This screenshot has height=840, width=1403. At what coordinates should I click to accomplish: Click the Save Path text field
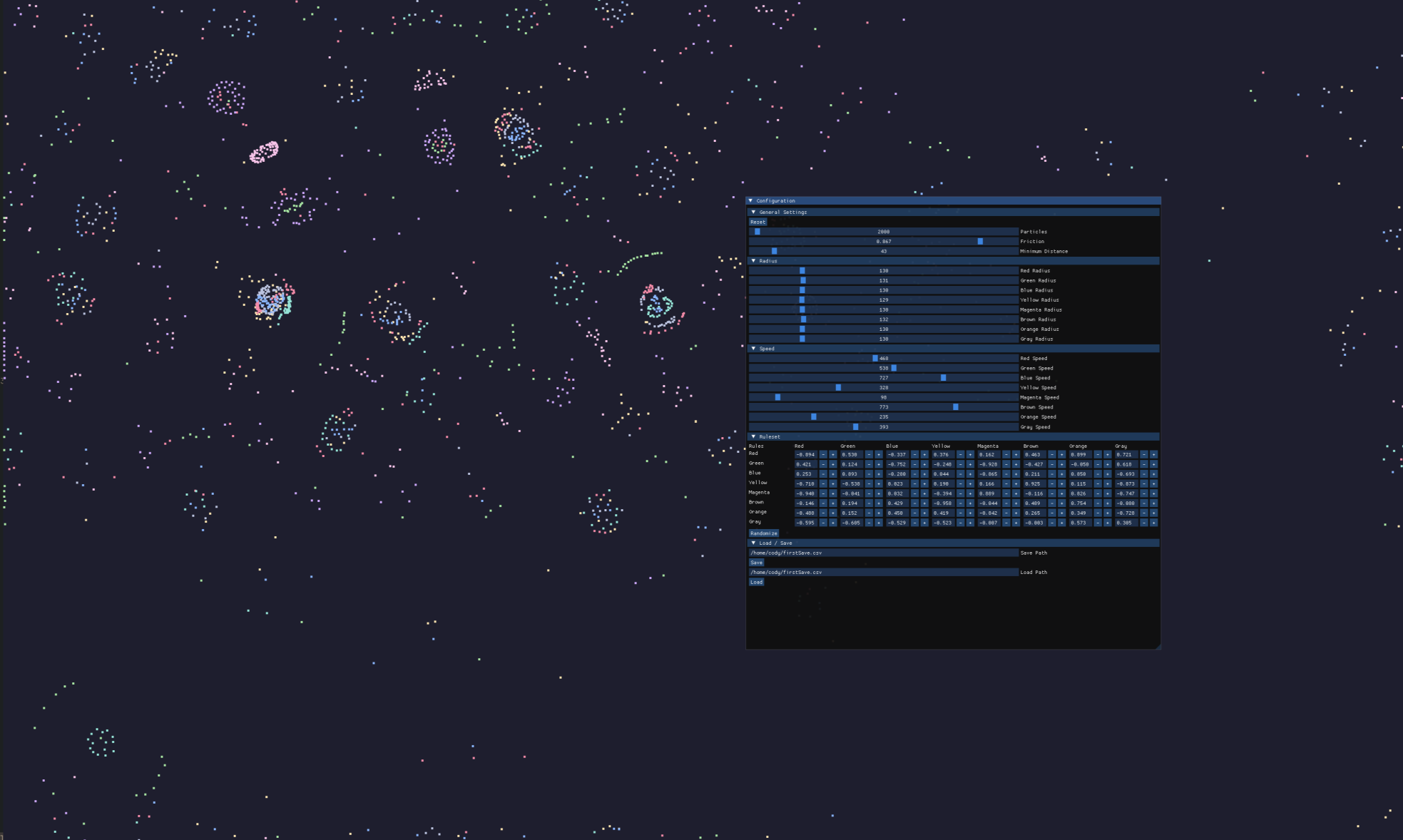(883, 553)
